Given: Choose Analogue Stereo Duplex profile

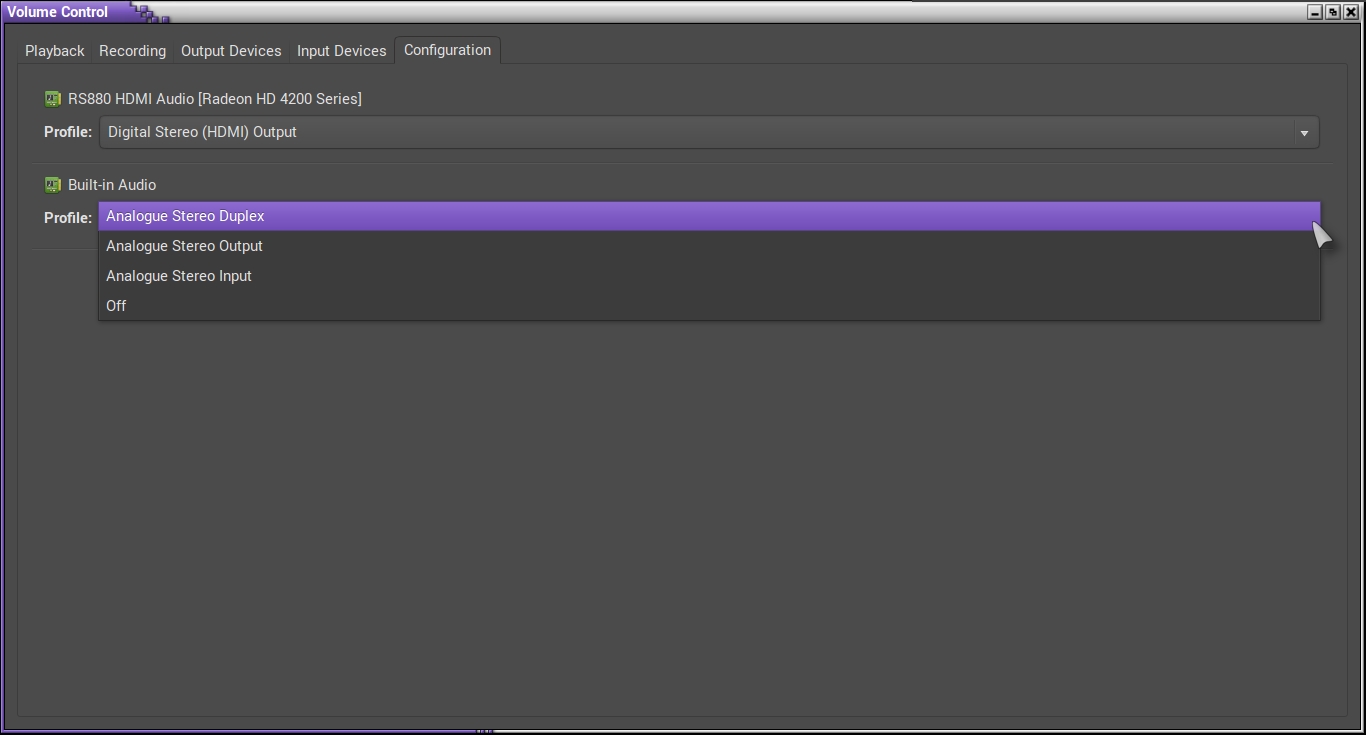Looking at the screenshot, I should pyautogui.click(x=185, y=216).
